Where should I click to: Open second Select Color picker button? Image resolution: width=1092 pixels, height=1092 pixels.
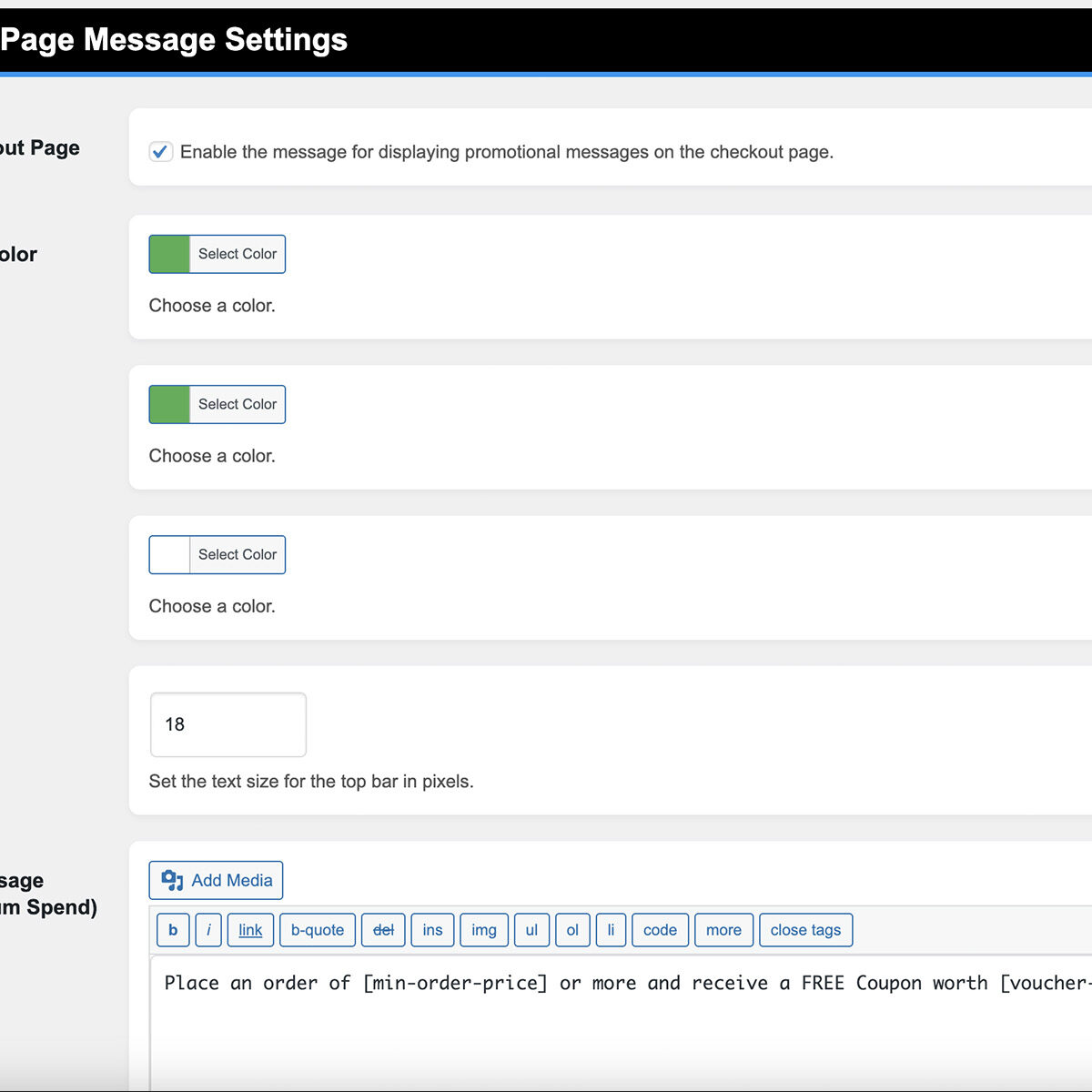coord(237,404)
